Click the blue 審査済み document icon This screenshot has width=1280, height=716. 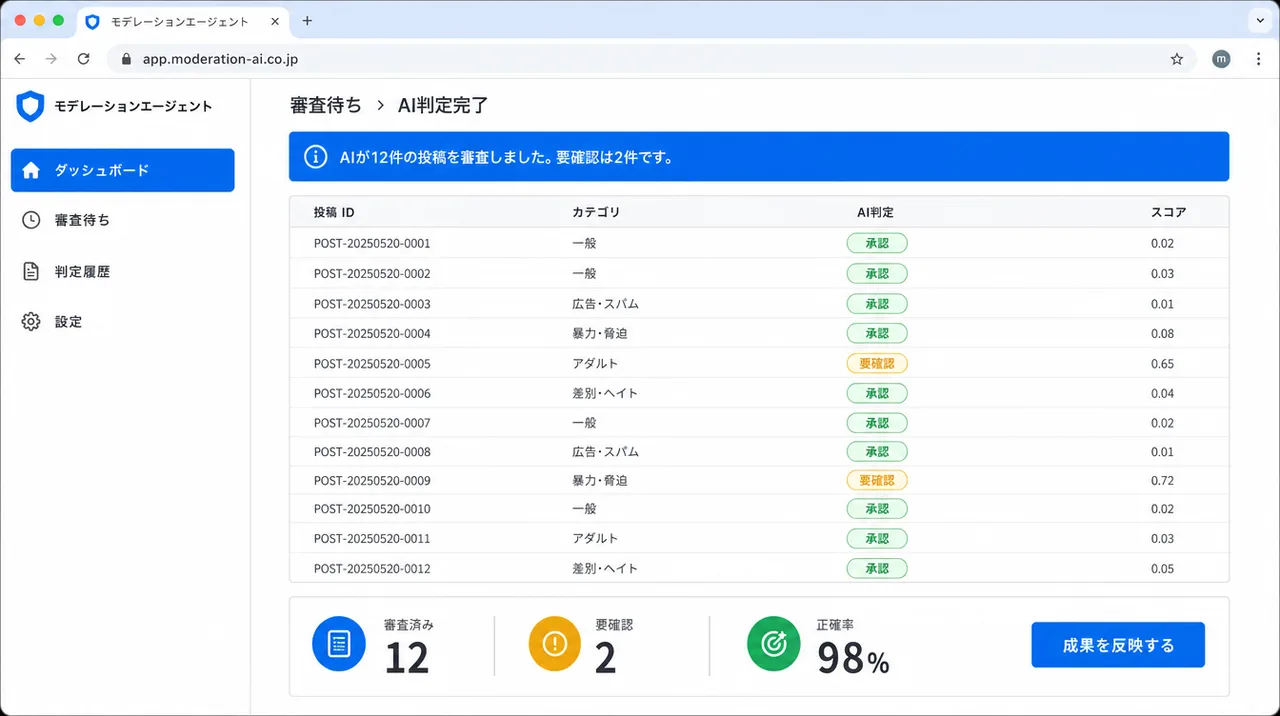339,644
